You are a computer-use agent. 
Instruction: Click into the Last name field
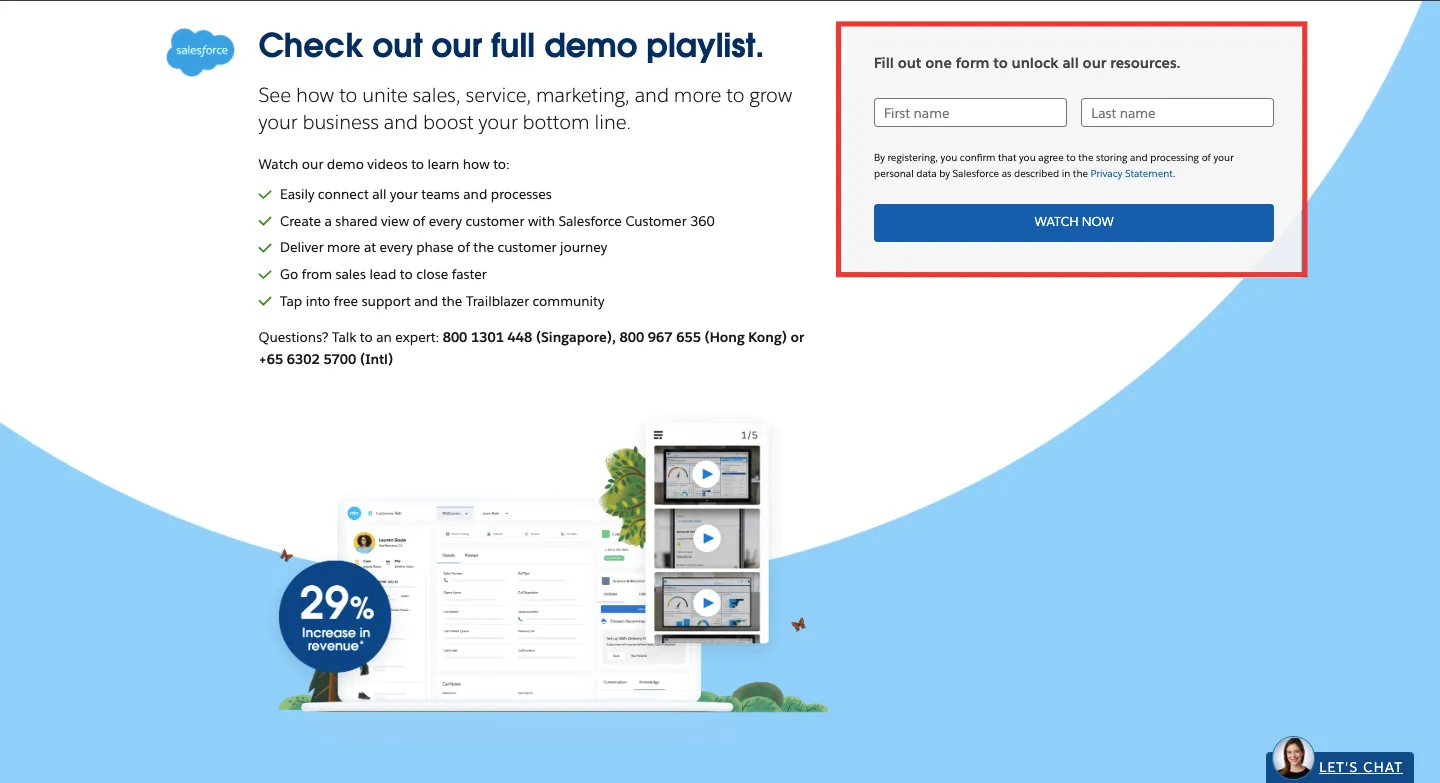[1177, 113]
